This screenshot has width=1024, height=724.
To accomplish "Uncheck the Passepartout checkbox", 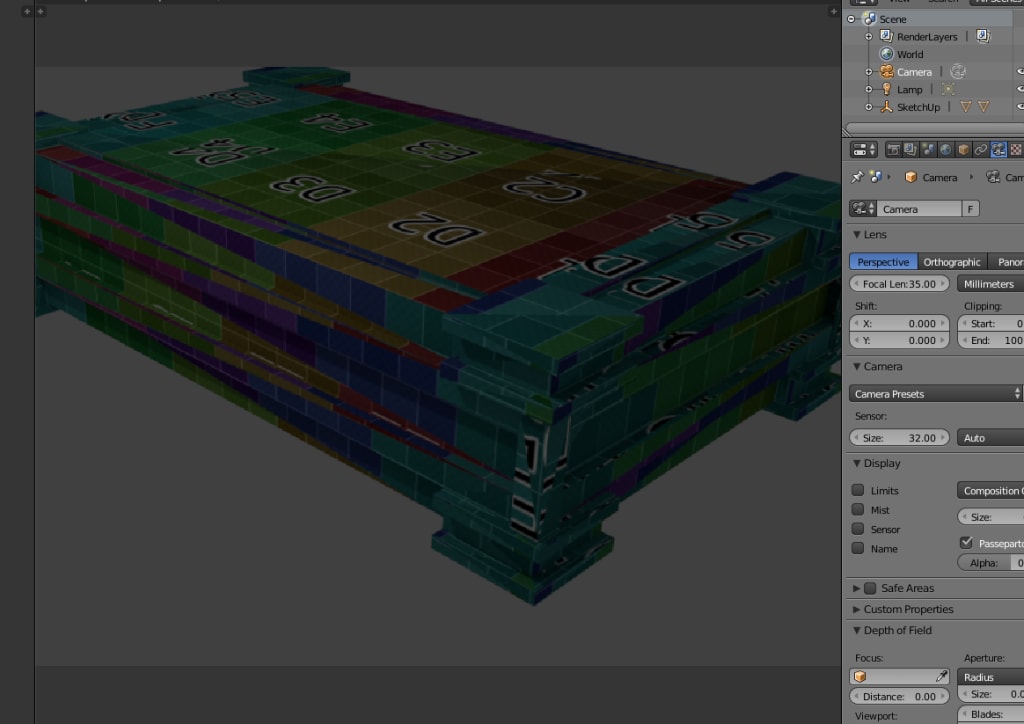I will click(967, 543).
